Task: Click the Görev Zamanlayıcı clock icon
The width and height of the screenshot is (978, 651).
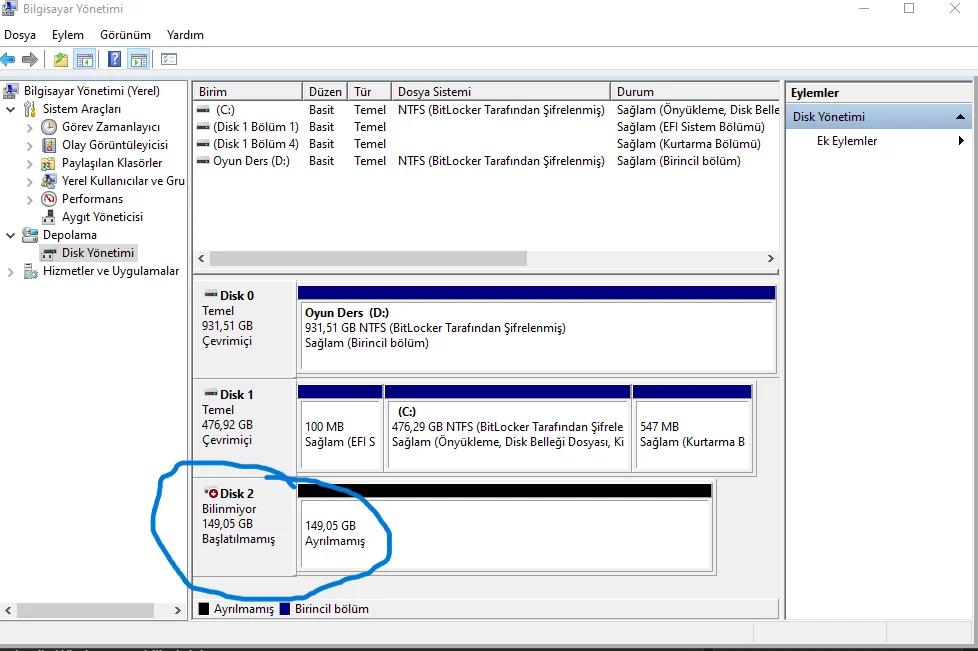Action: click(49, 127)
